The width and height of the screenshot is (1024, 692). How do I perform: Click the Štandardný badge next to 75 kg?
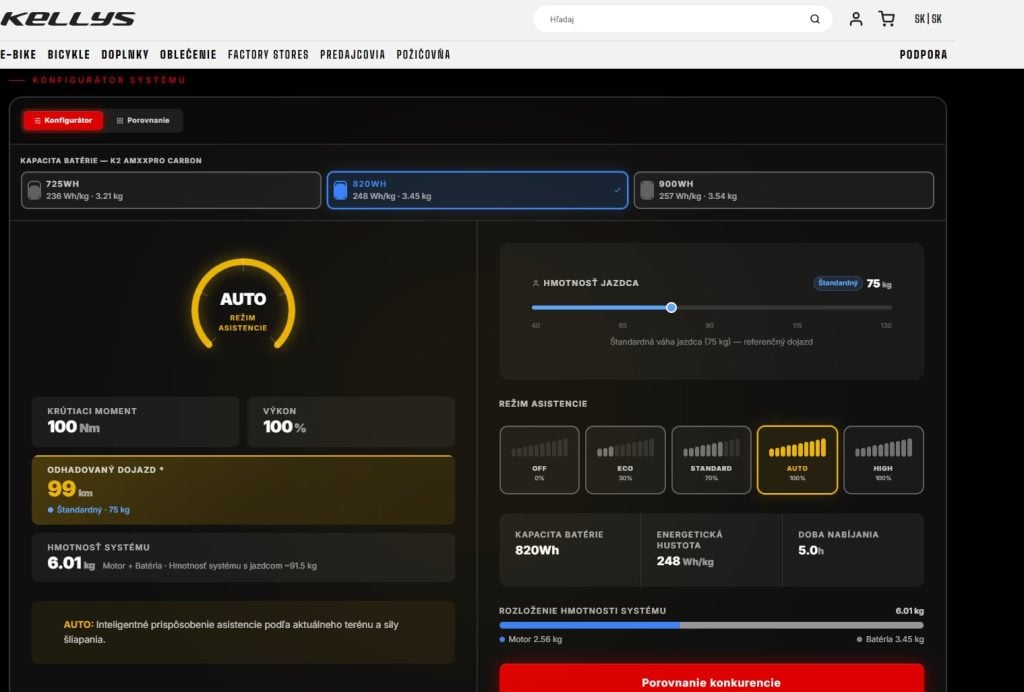(838, 283)
